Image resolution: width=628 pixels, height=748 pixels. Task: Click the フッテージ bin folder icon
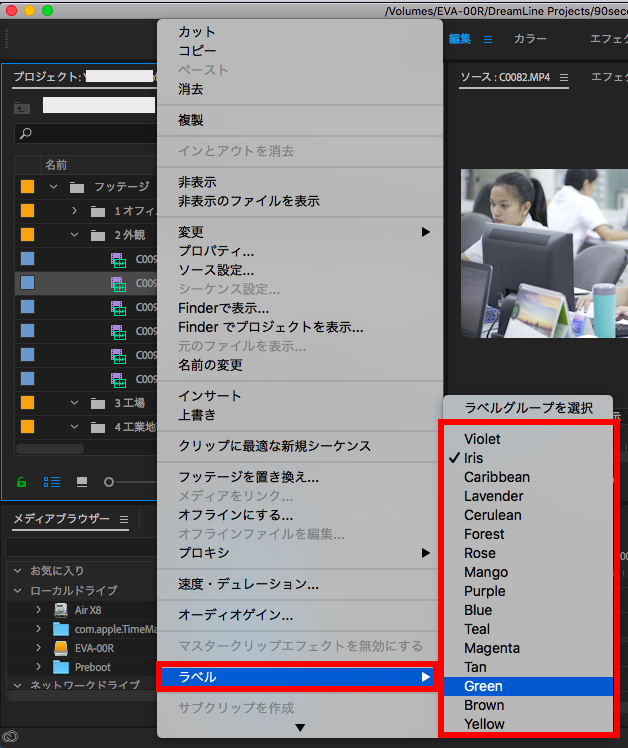click(x=77, y=187)
